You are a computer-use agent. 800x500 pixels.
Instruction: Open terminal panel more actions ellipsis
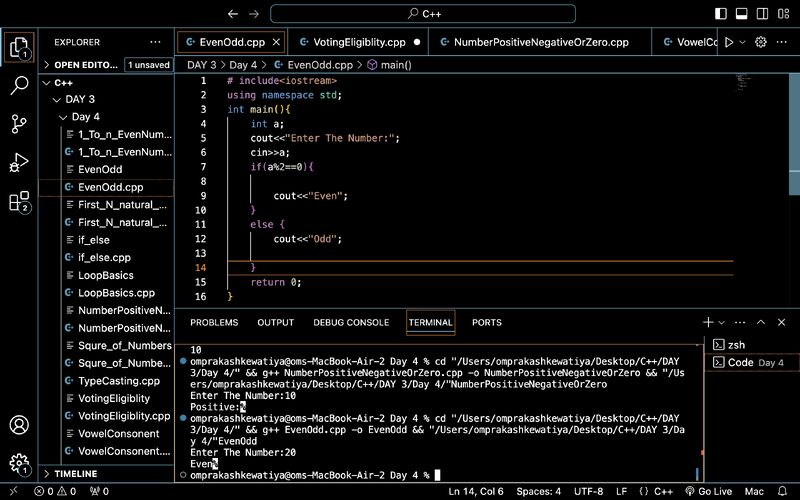(740, 322)
